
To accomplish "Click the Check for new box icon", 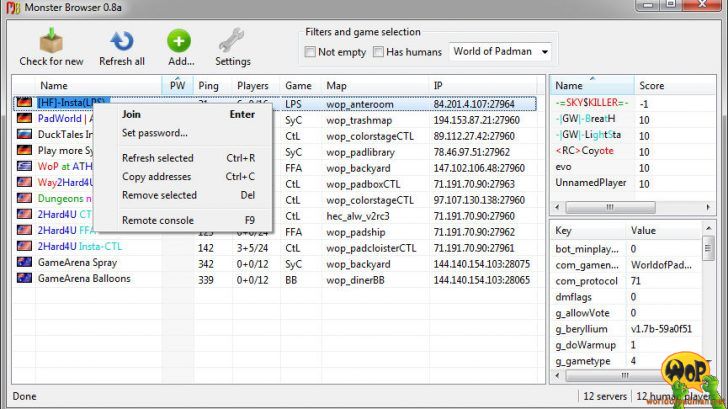I will 51,40.
